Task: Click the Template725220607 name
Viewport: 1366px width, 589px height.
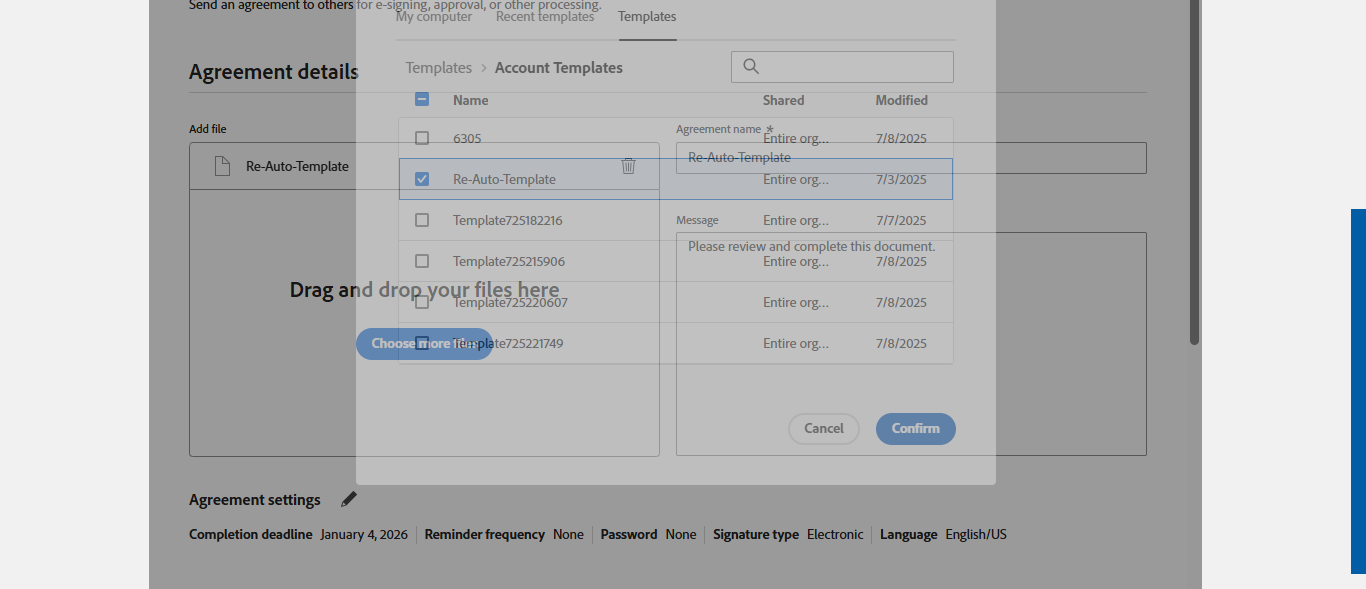Action: [x=510, y=303]
